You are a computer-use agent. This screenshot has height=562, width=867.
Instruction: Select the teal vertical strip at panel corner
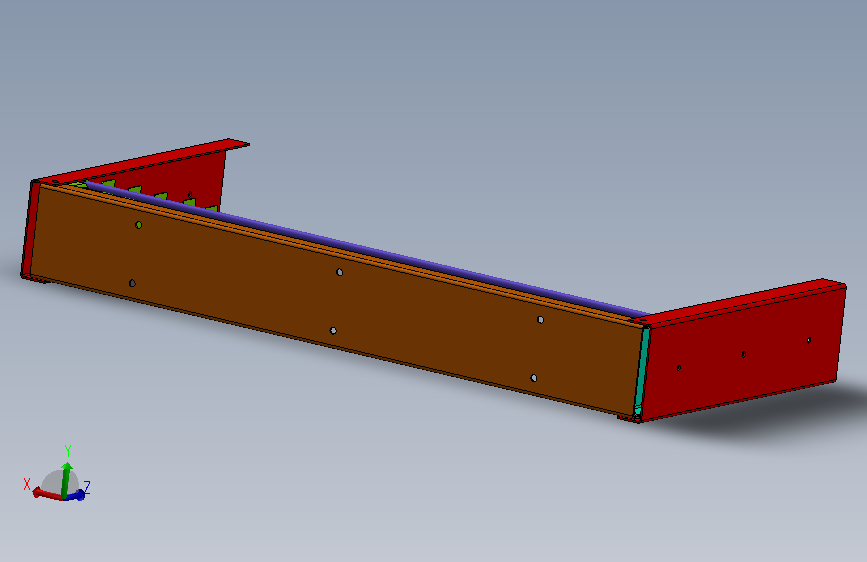(641, 370)
